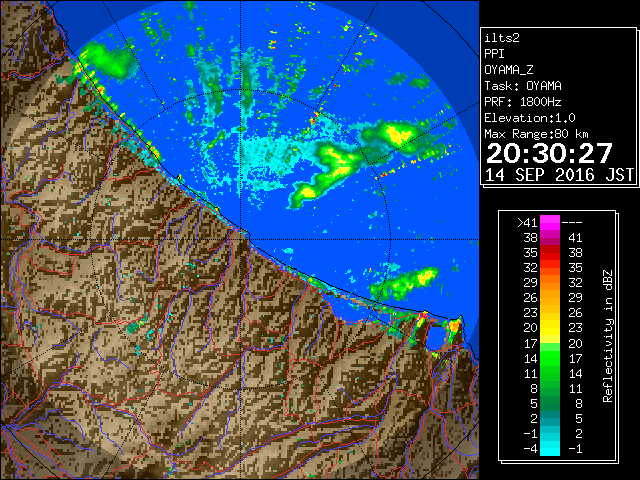Click the small blue lake near the eastern cape

(x=436, y=337)
